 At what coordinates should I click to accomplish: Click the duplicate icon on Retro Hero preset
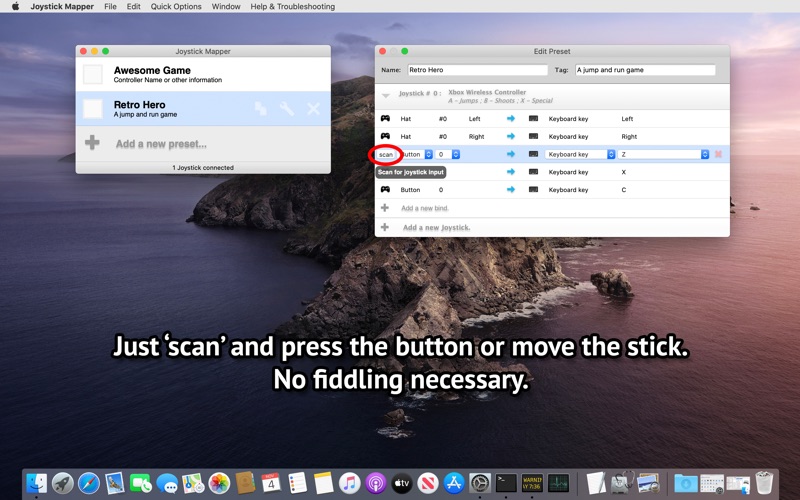coord(261,109)
